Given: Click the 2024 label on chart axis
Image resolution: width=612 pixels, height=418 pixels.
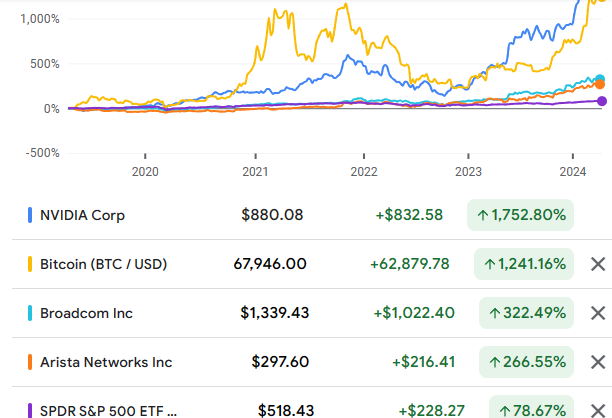Looking at the screenshot, I should [x=573, y=172].
